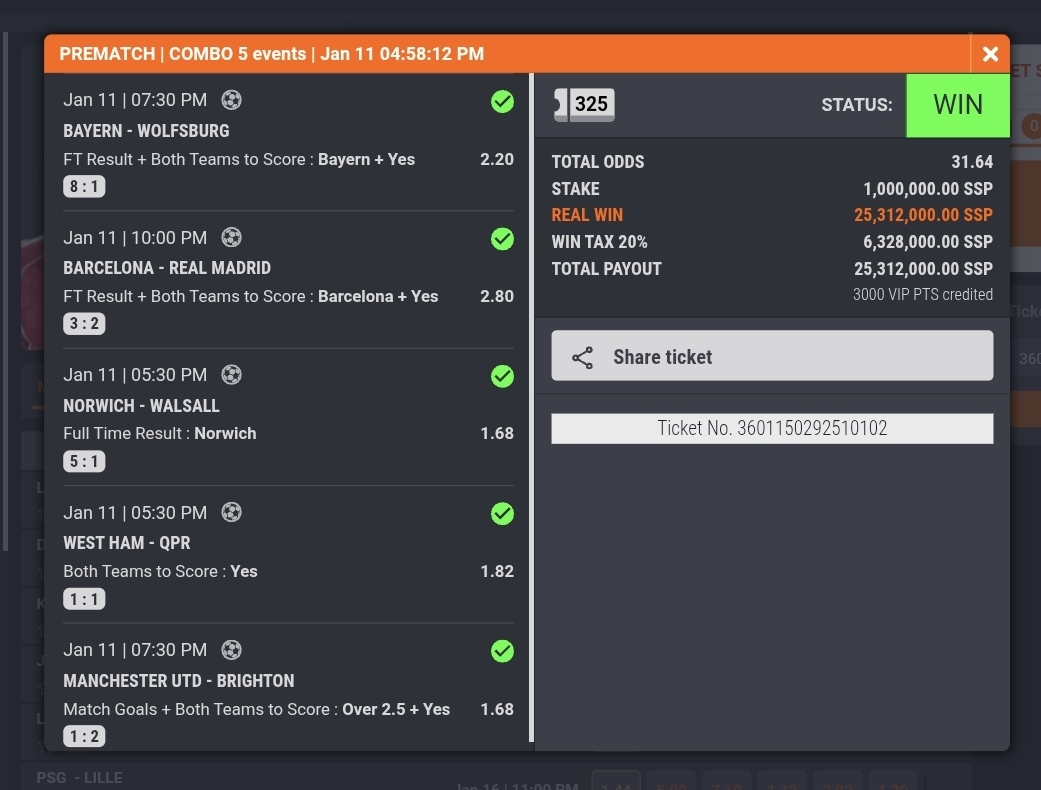Viewport: 1041px width, 790px height.
Task: Click the soccer ball icon for West Ham - QPR
Action: [231, 513]
